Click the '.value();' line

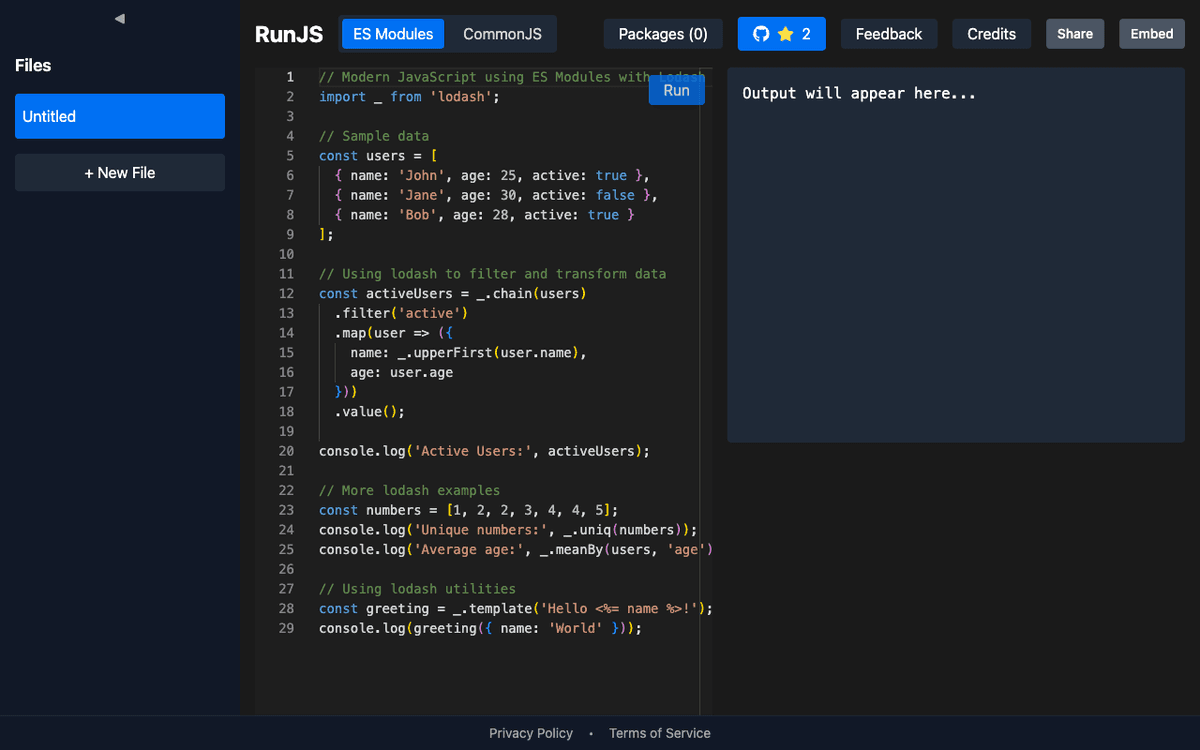370,411
